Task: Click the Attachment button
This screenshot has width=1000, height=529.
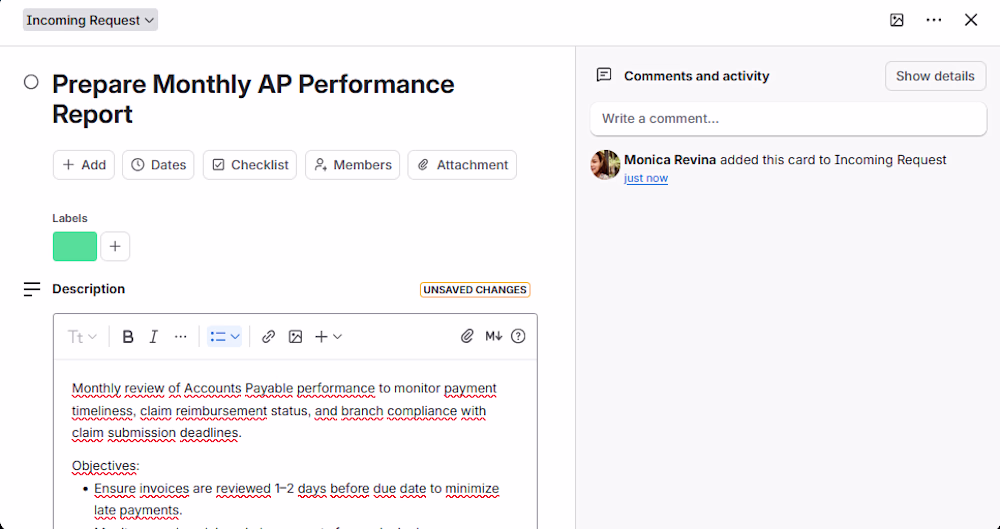Action: 462,165
